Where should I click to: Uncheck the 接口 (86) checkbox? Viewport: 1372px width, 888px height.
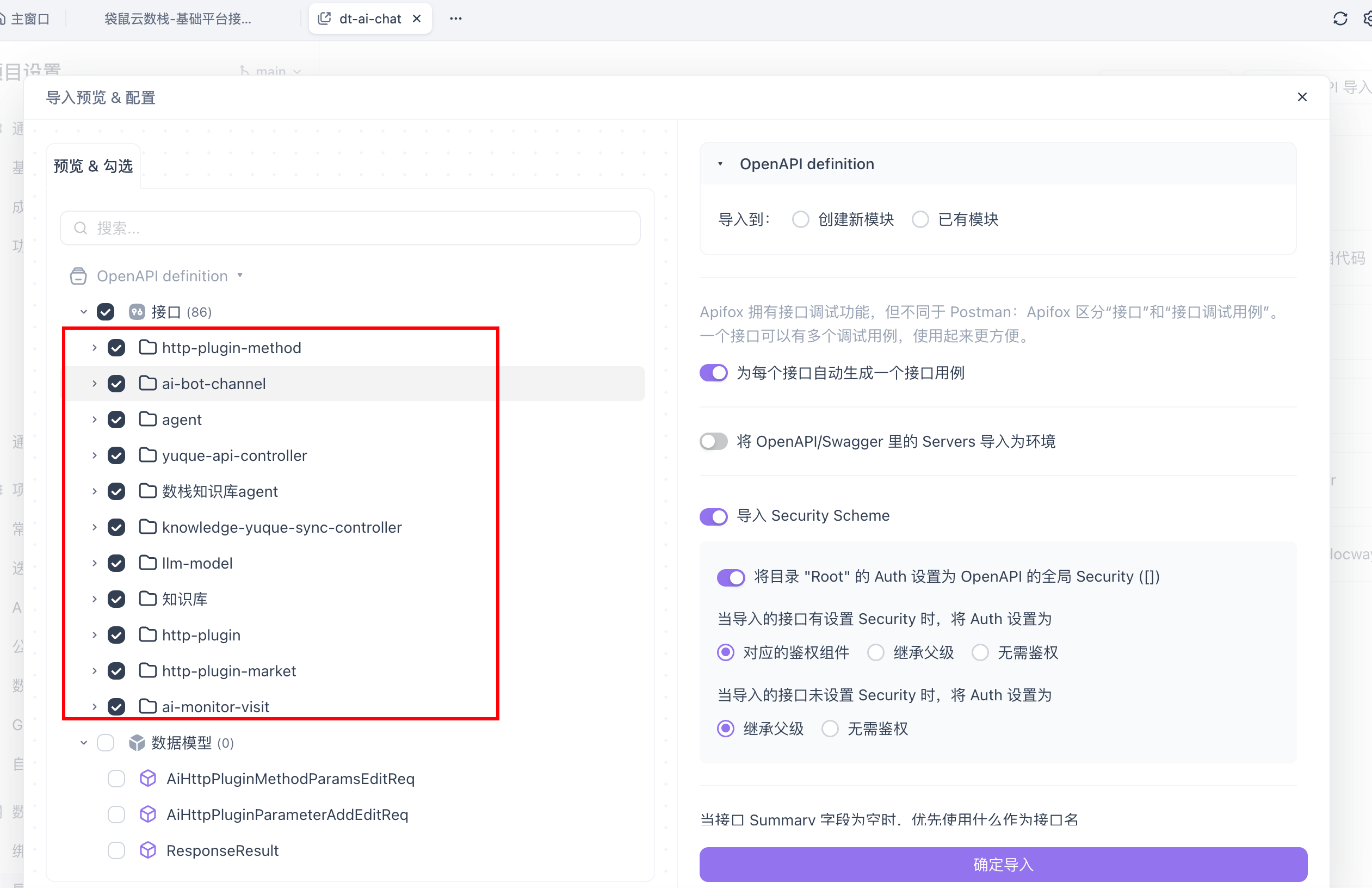pos(106,312)
